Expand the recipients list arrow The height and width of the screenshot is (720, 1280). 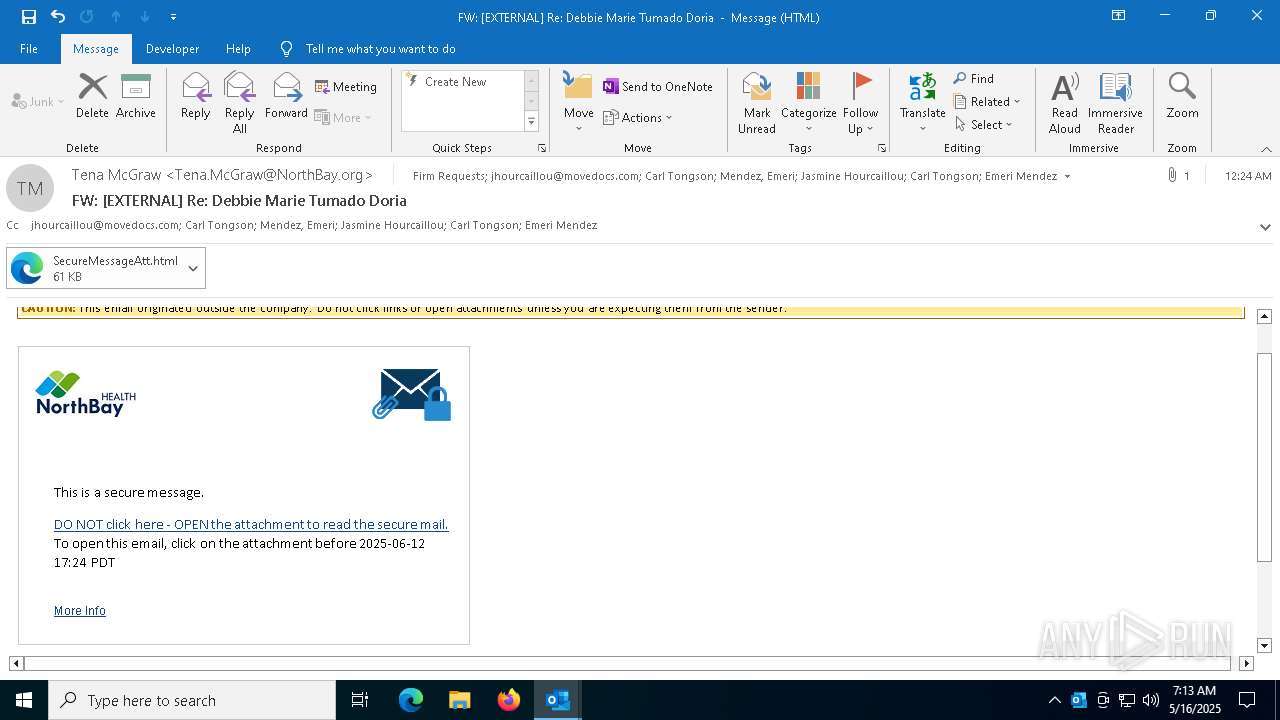1067,177
